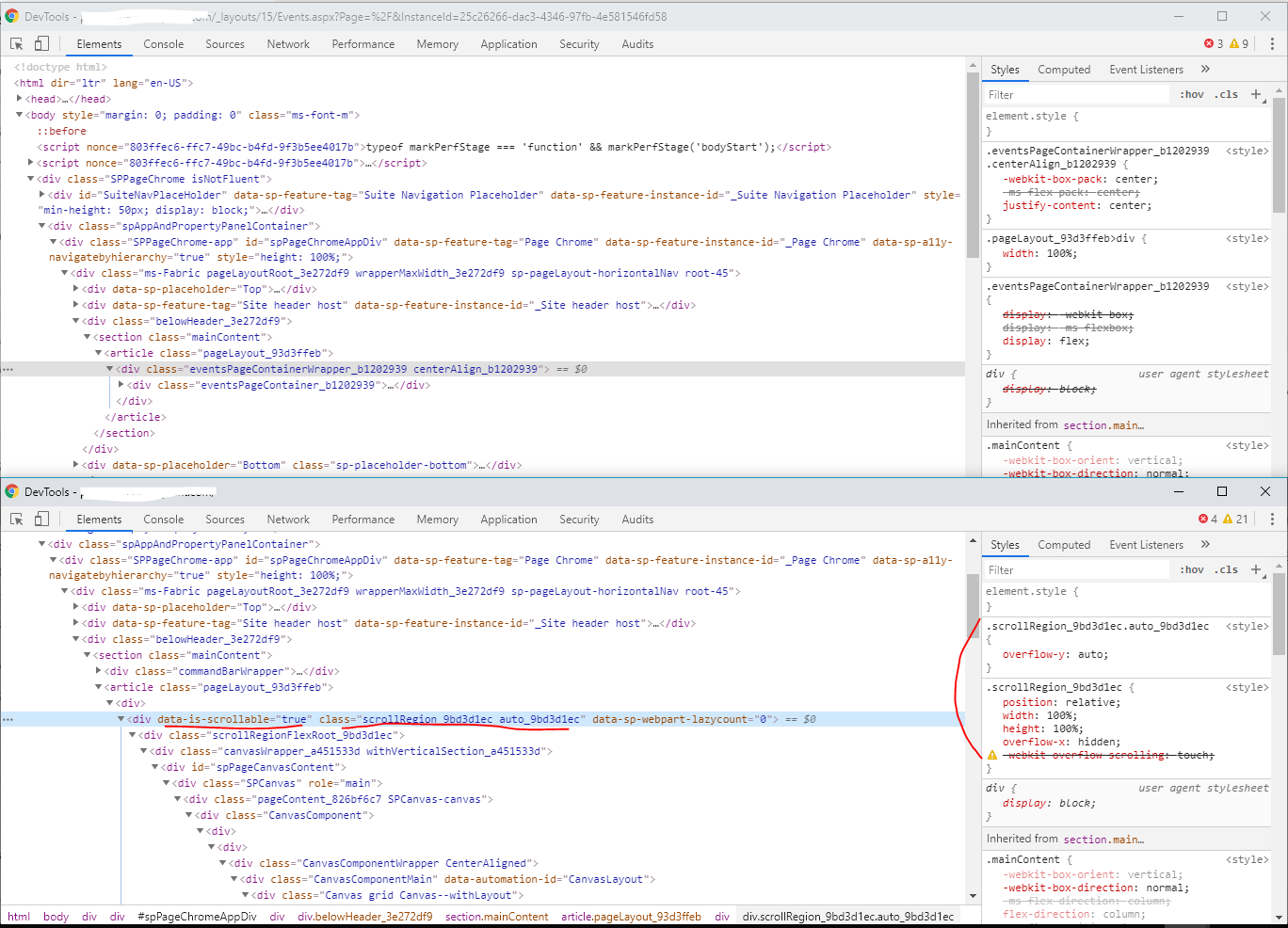
Task: Toggle .cls class editor in bottom Styles pane
Action: [1226, 569]
